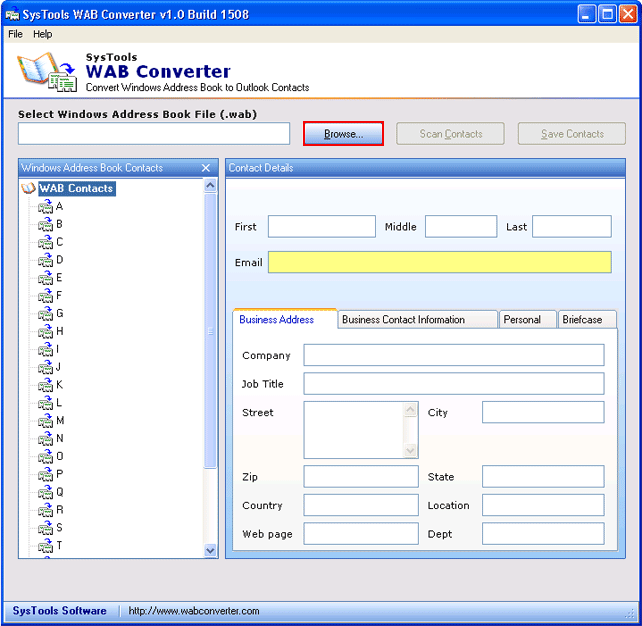The height and width of the screenshot is (626, 642).
Task: Click the contact icon beside letter K
Action: (x=45, y=385)
